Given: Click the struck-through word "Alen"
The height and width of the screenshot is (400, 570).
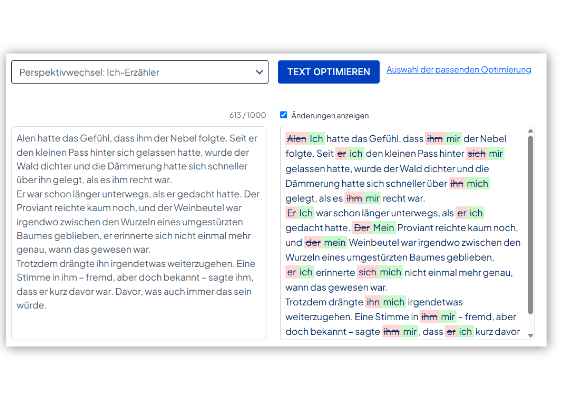Looking at the screenshot, I should point(297,139).
